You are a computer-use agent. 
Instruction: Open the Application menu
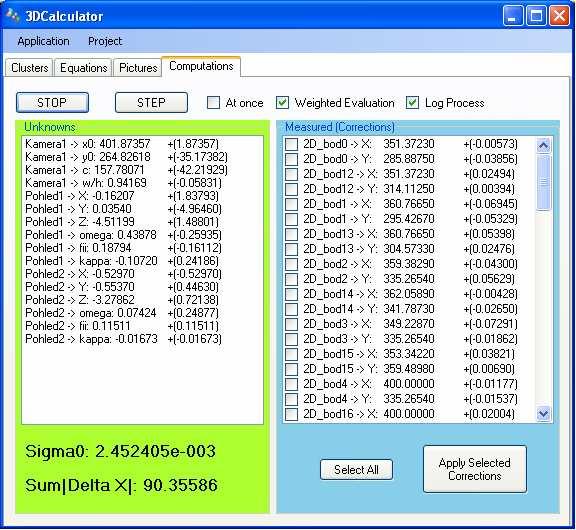click(43, 41)
